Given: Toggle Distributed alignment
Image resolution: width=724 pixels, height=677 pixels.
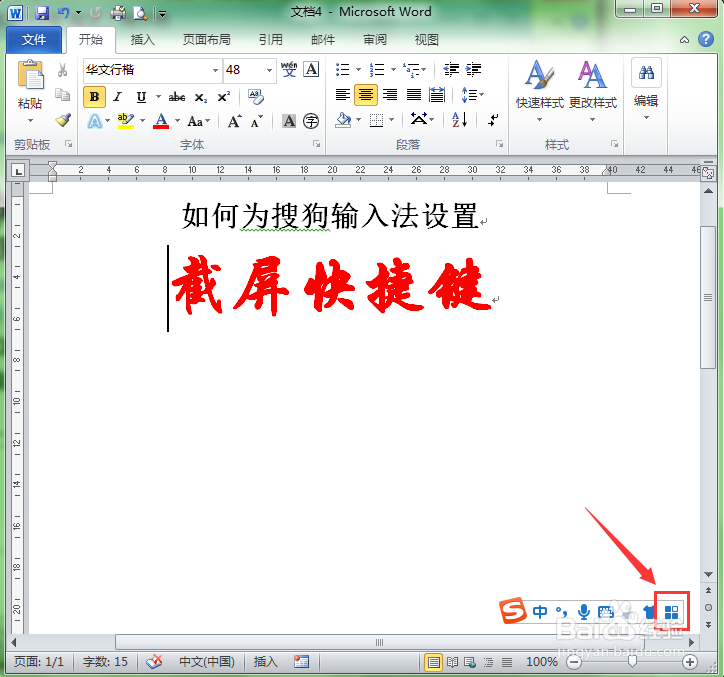Looking at the screenshot, I should click(x=437, y=95).
